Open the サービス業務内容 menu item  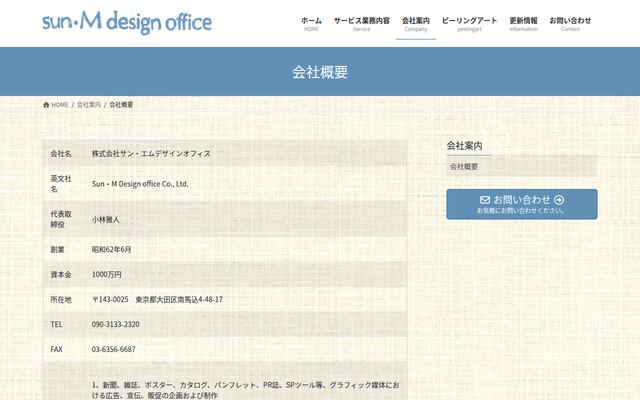pyautogui.click(x=362, y=24)
